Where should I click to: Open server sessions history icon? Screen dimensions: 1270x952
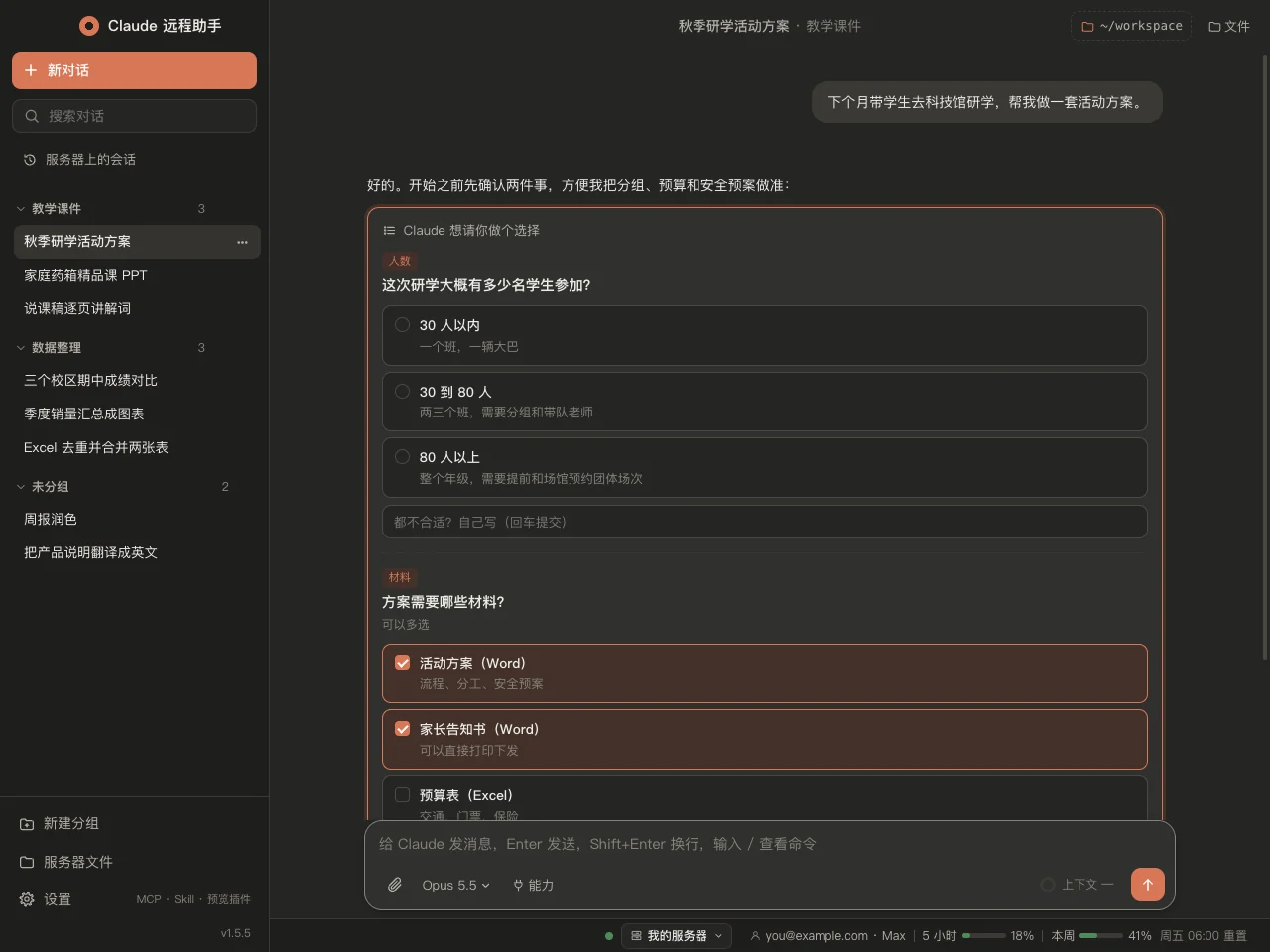30,160
